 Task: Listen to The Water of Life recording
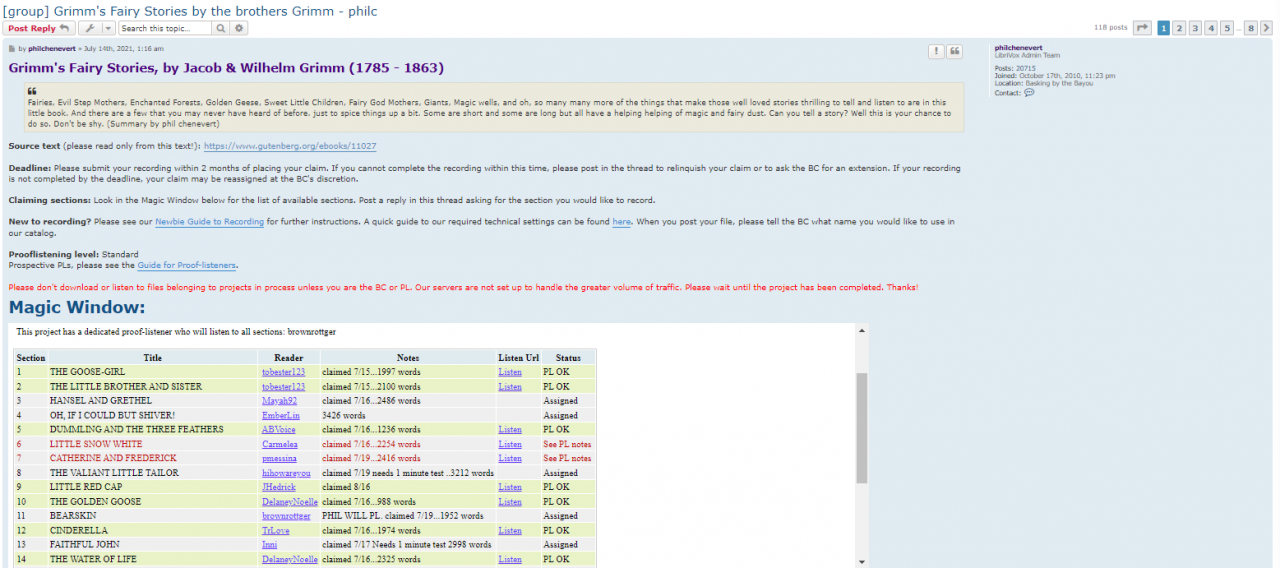tap(510, 559)
